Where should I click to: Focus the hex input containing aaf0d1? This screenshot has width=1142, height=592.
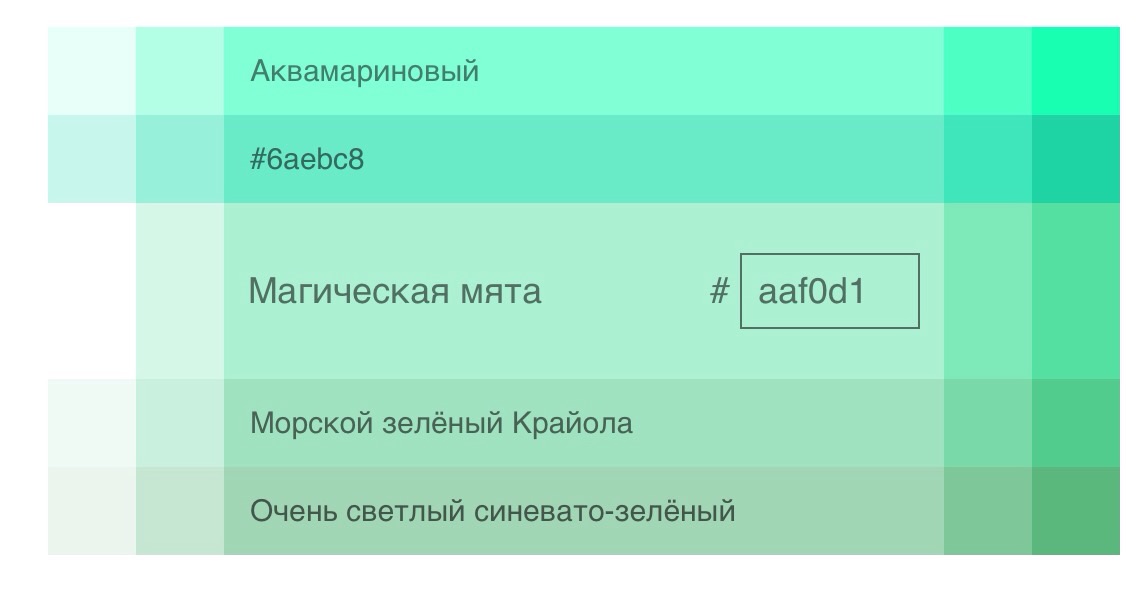pyautogui.click(x=830, y=291)
